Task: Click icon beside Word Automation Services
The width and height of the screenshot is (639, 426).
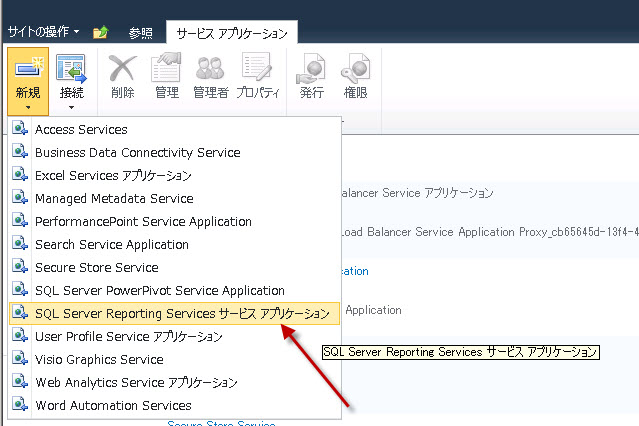Action: (20, 404)
